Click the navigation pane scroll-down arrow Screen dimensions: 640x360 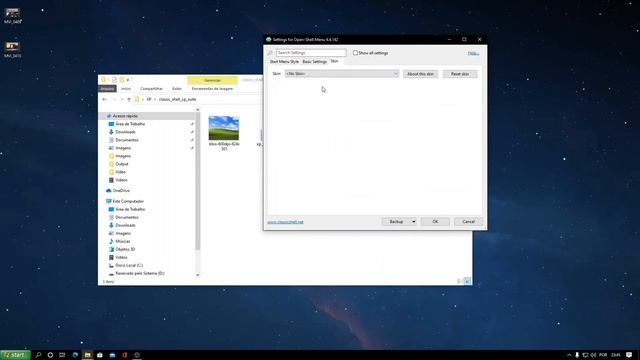[198, 275]
